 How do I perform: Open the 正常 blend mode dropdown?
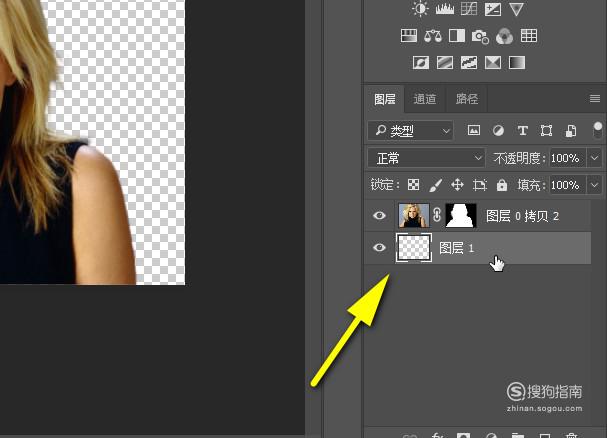point(426,158)
